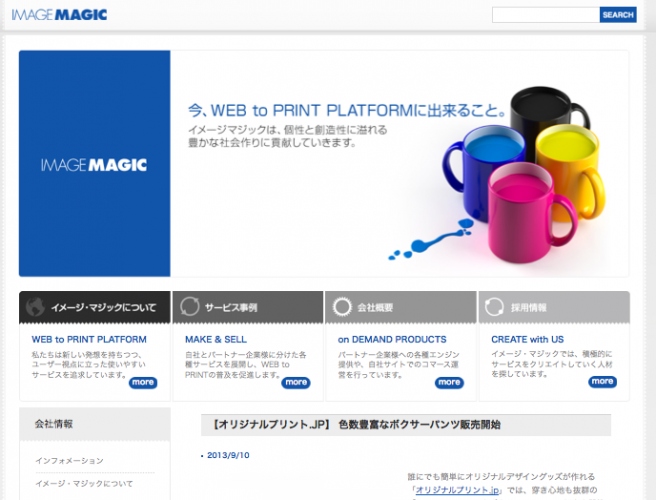This screenshot has height=500, width=656.
Task: Click the ring icon beside 採用情報
Action: click(494, 307)
